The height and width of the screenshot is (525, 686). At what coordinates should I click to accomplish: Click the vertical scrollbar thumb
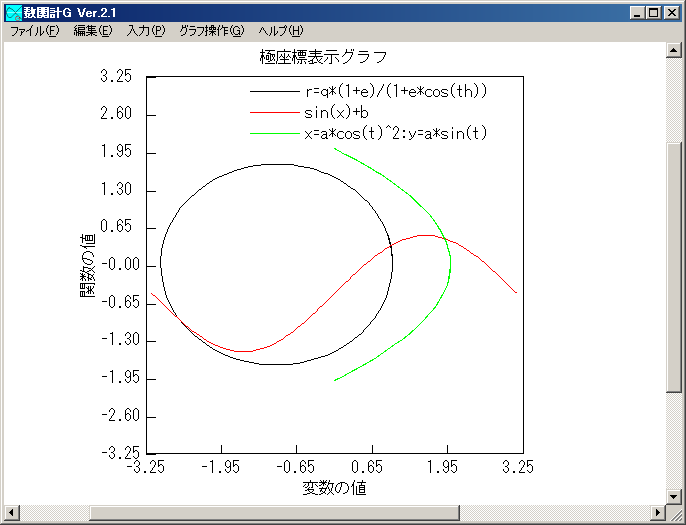pos(675,270)
